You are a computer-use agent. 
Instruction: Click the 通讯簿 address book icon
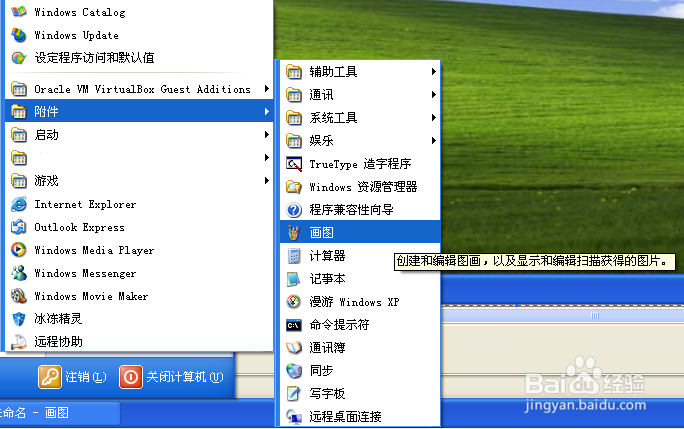[x=294, y=347]
